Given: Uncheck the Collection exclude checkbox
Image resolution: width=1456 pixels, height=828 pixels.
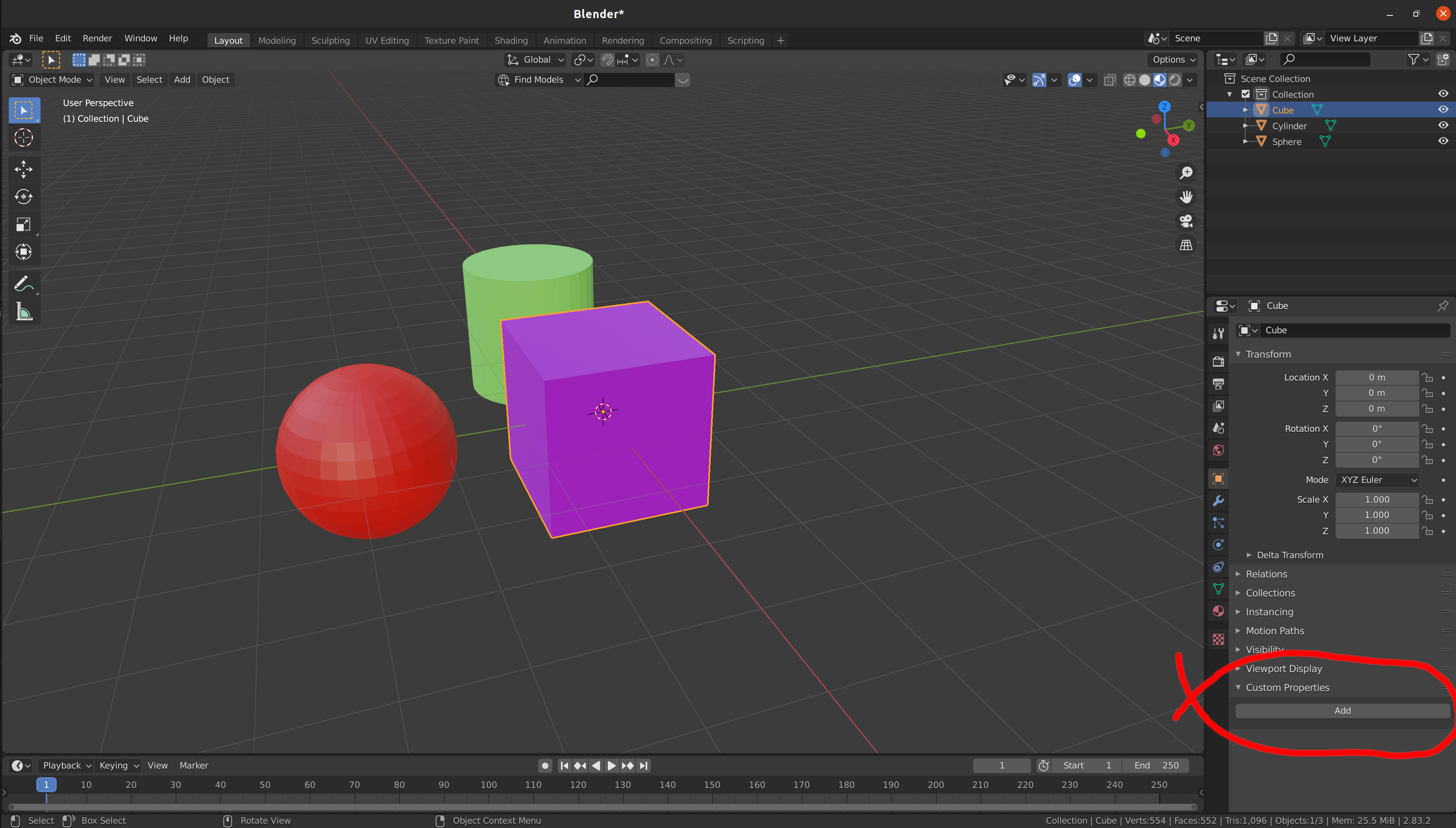Looking at the screenshot, I should [x=1246, y=95].
